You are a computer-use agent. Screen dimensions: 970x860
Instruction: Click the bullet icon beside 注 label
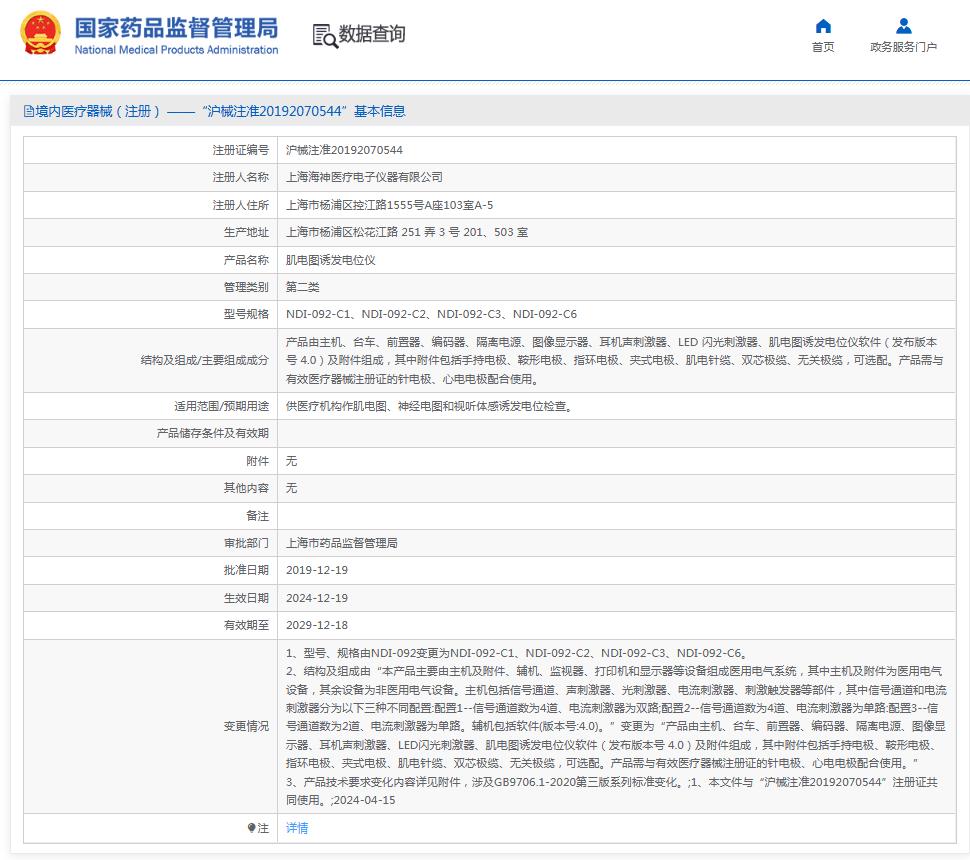click(x=252, y=828)
